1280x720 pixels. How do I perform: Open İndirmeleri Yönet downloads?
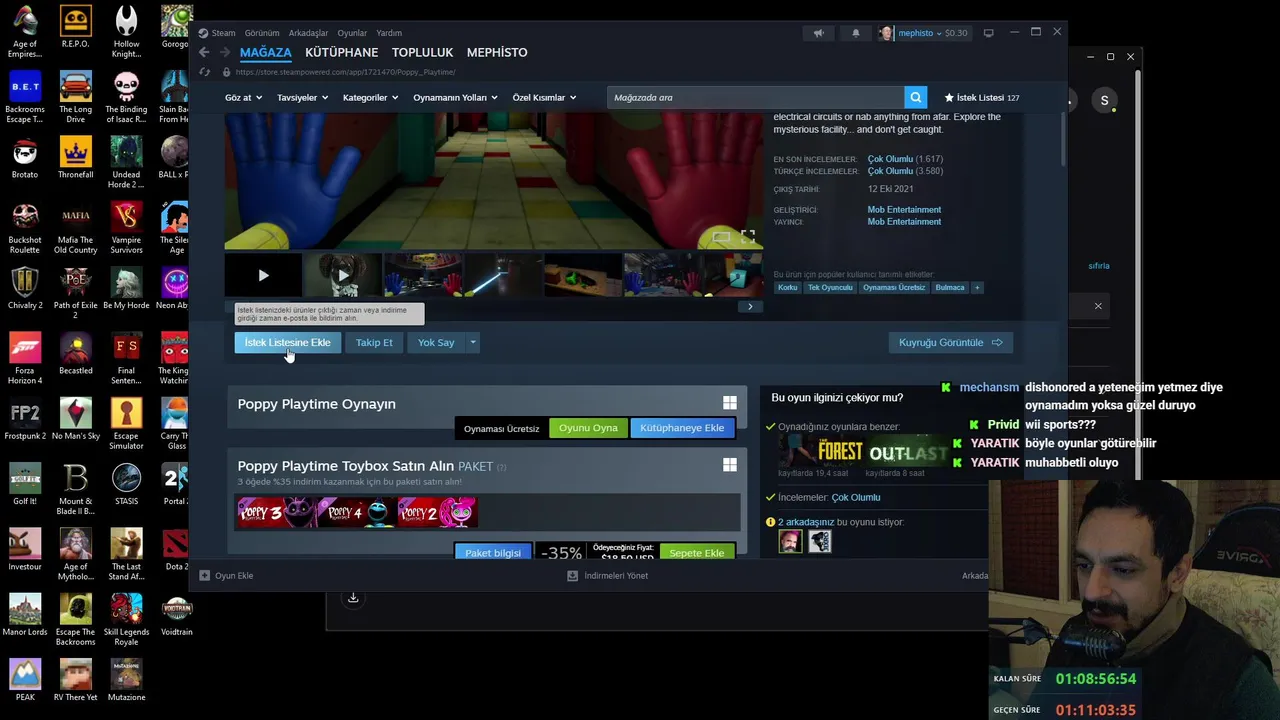pyautogui.click(x=608, y=575)
